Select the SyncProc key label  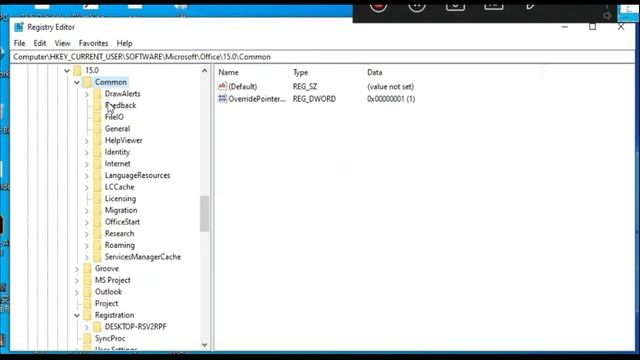coord(110,338)
